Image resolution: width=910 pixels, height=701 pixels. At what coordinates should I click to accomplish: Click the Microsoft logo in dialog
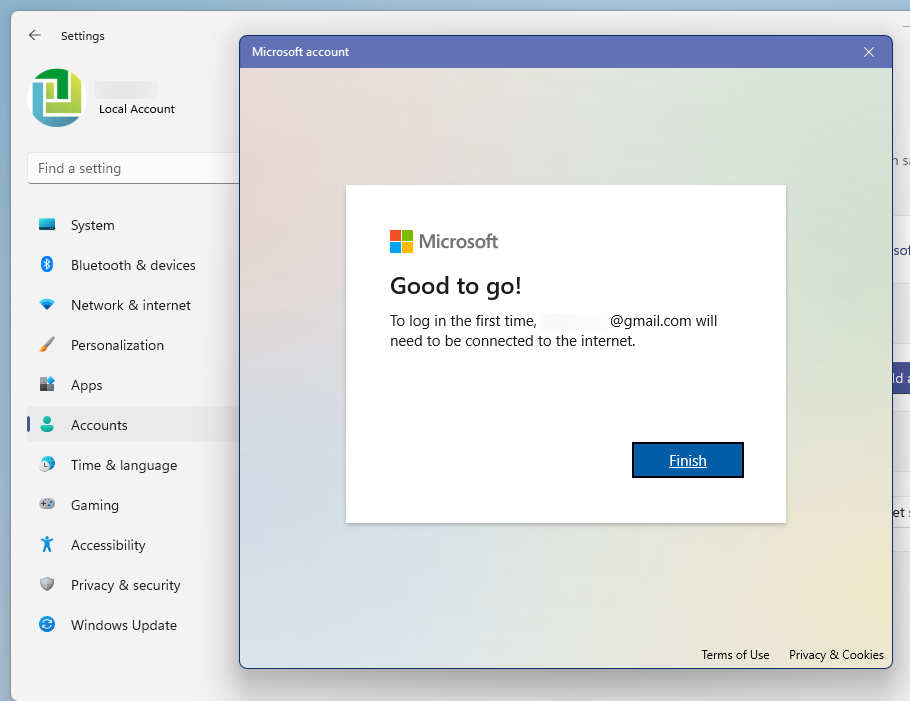[443, 241]
